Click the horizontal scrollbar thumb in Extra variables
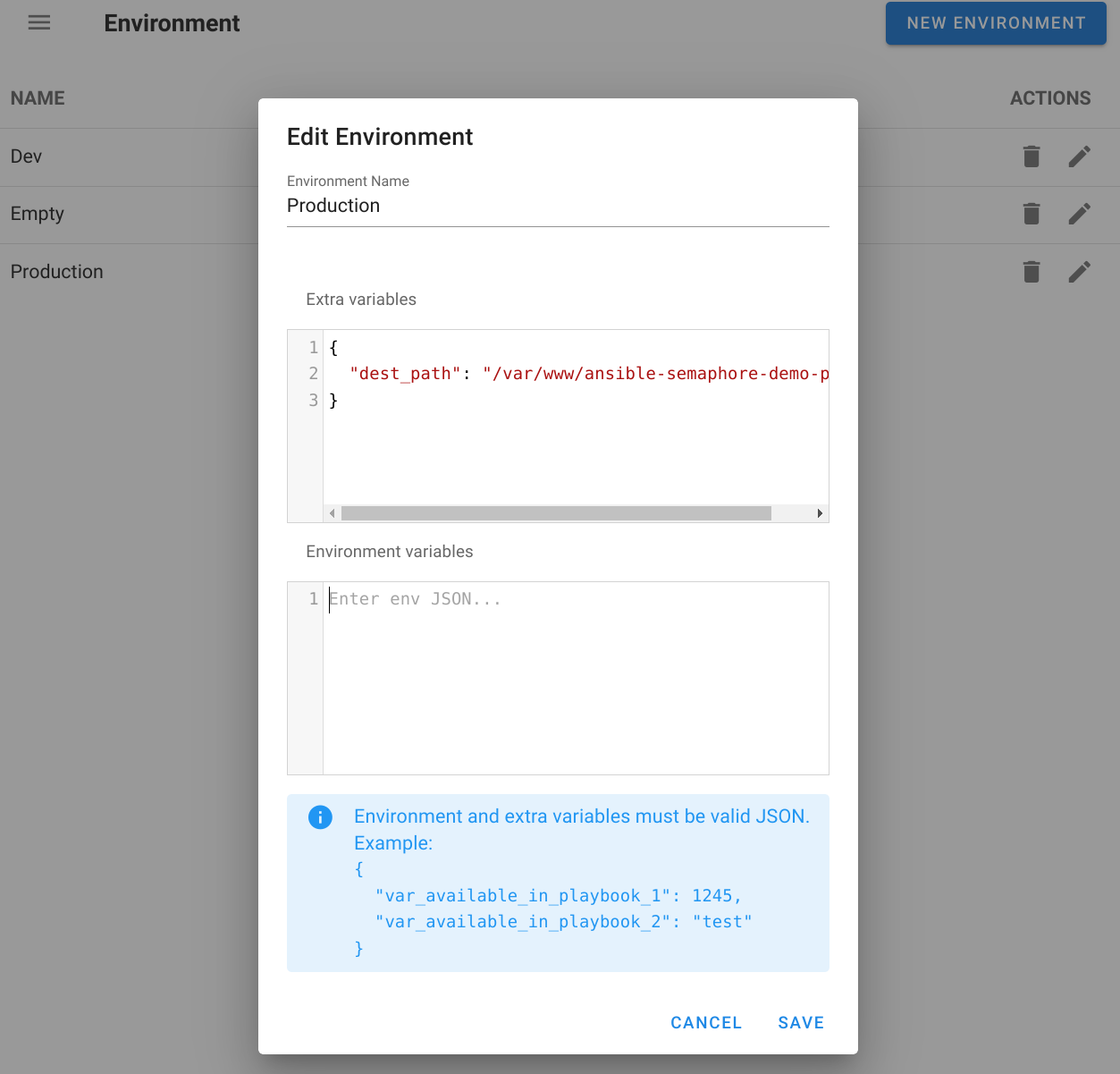The width and height of the screenshot is (1120, 1074). 555,513
